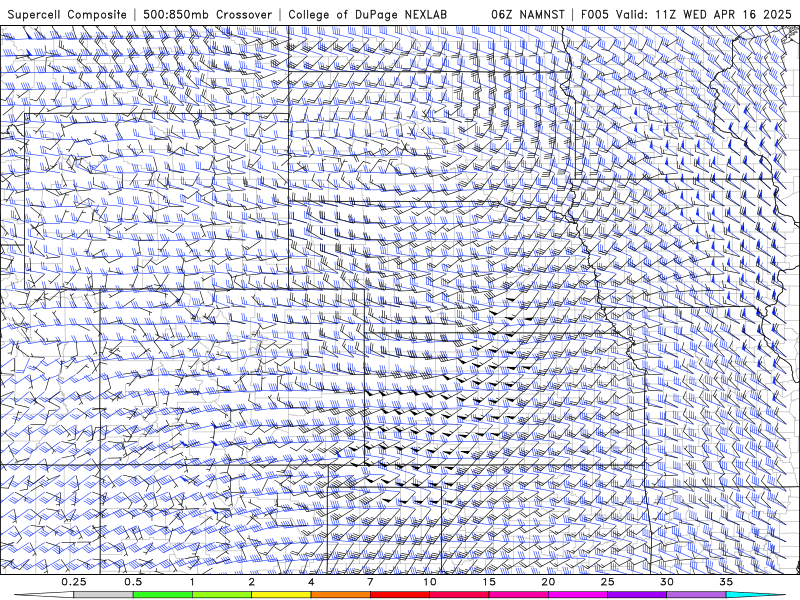Click the '500:850mb Crossover' header text
This screenshot has width=800, height=600.
tap(207, 14)
